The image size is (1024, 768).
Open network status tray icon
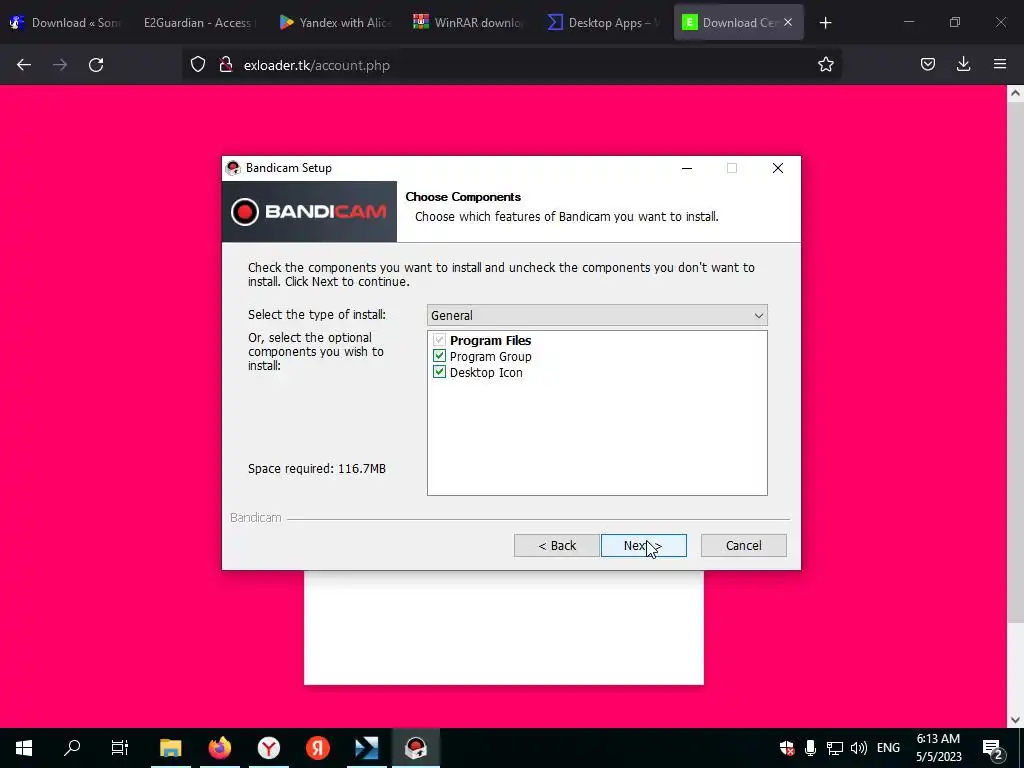(x=835, y=748)
